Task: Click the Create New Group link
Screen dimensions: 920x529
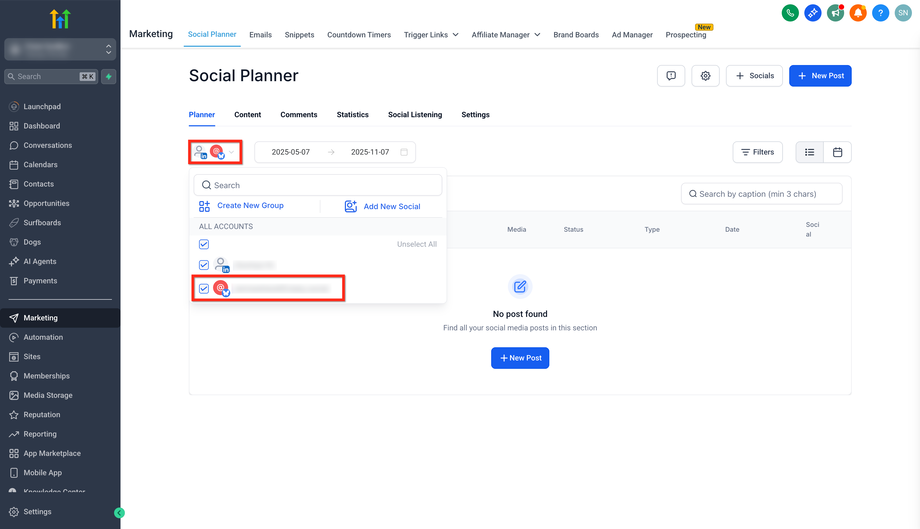Action: 250,206
